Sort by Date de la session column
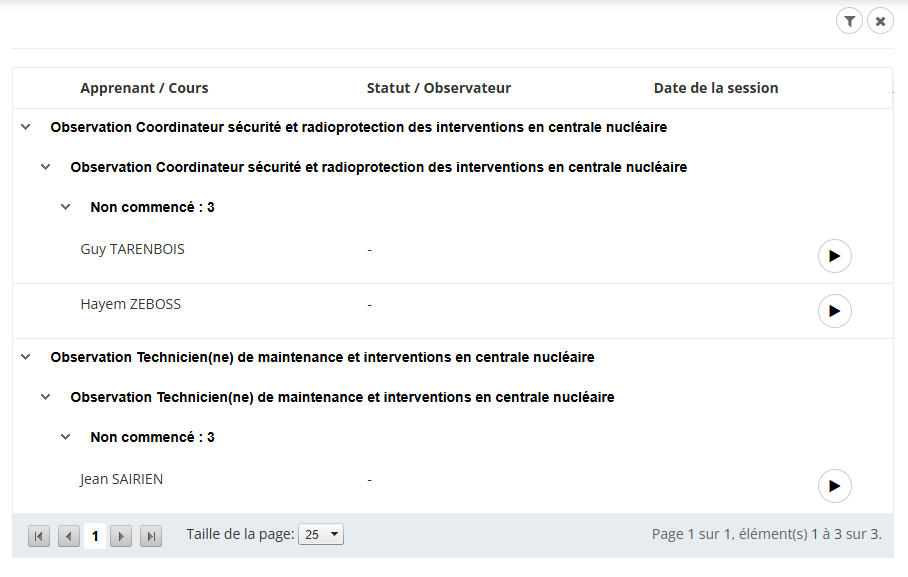This screenshot has width=908, height=577. pos(715,88)
